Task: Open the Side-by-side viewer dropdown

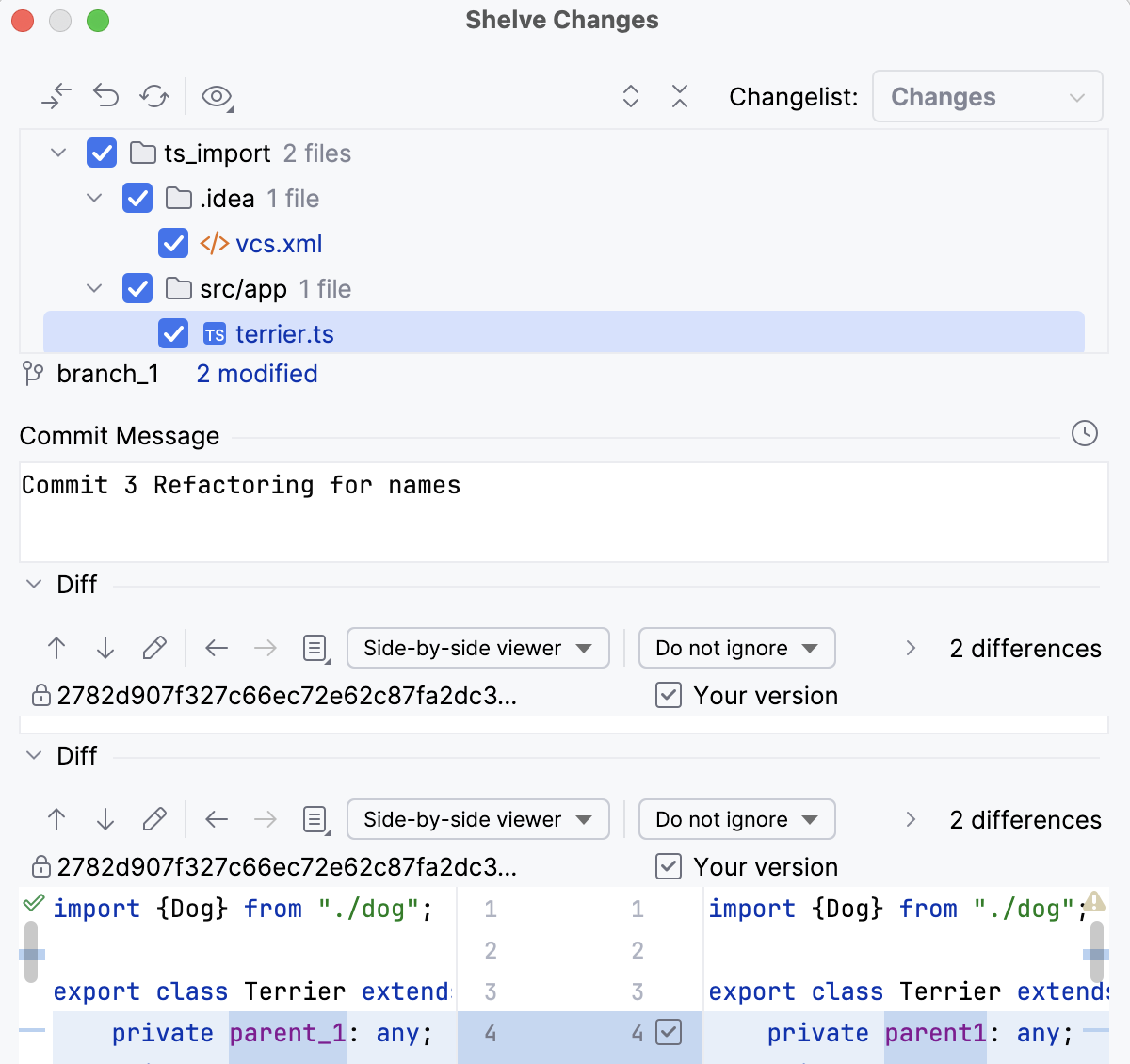Action: pos(477,648)
